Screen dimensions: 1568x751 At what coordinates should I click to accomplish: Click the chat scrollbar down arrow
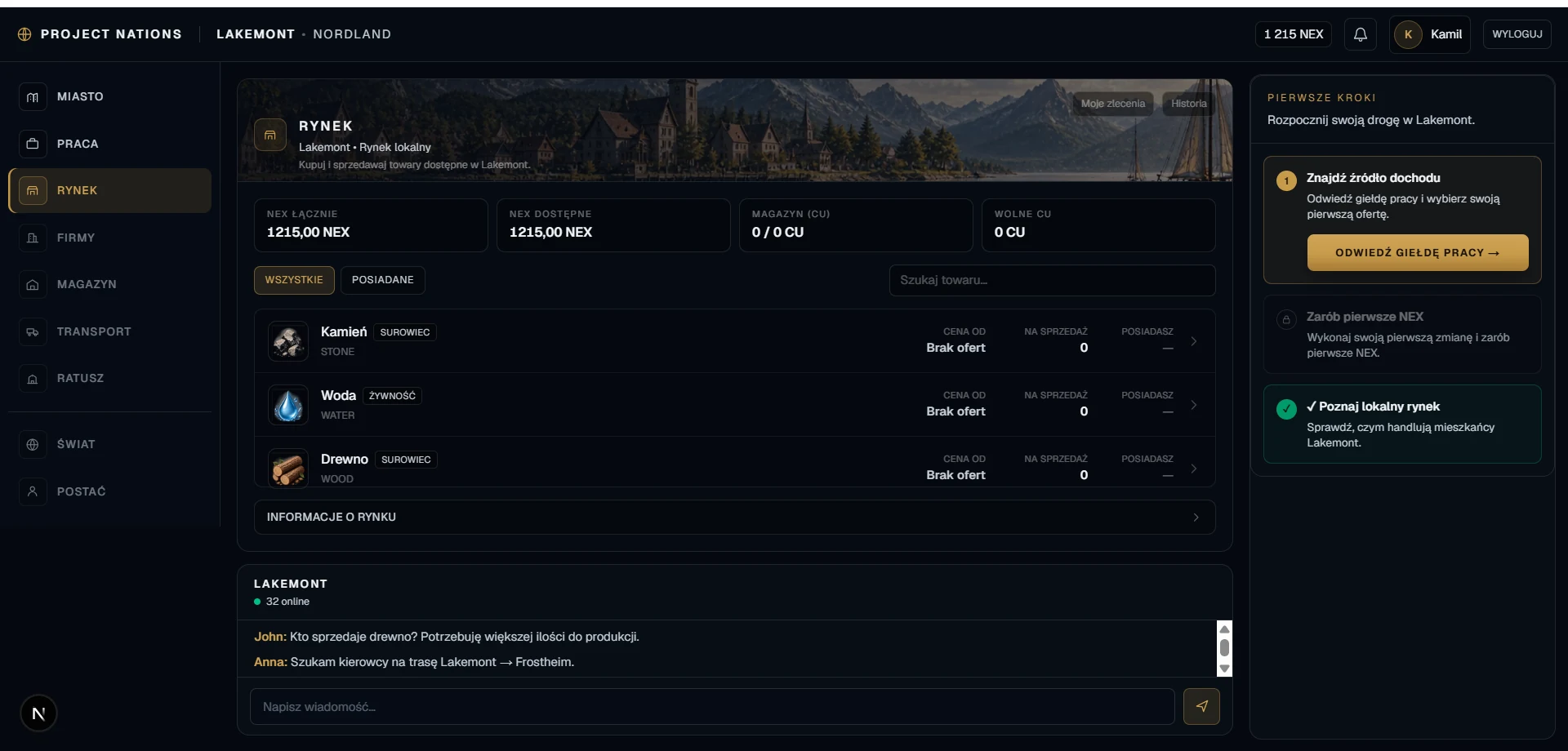[x=1224, y=669]
